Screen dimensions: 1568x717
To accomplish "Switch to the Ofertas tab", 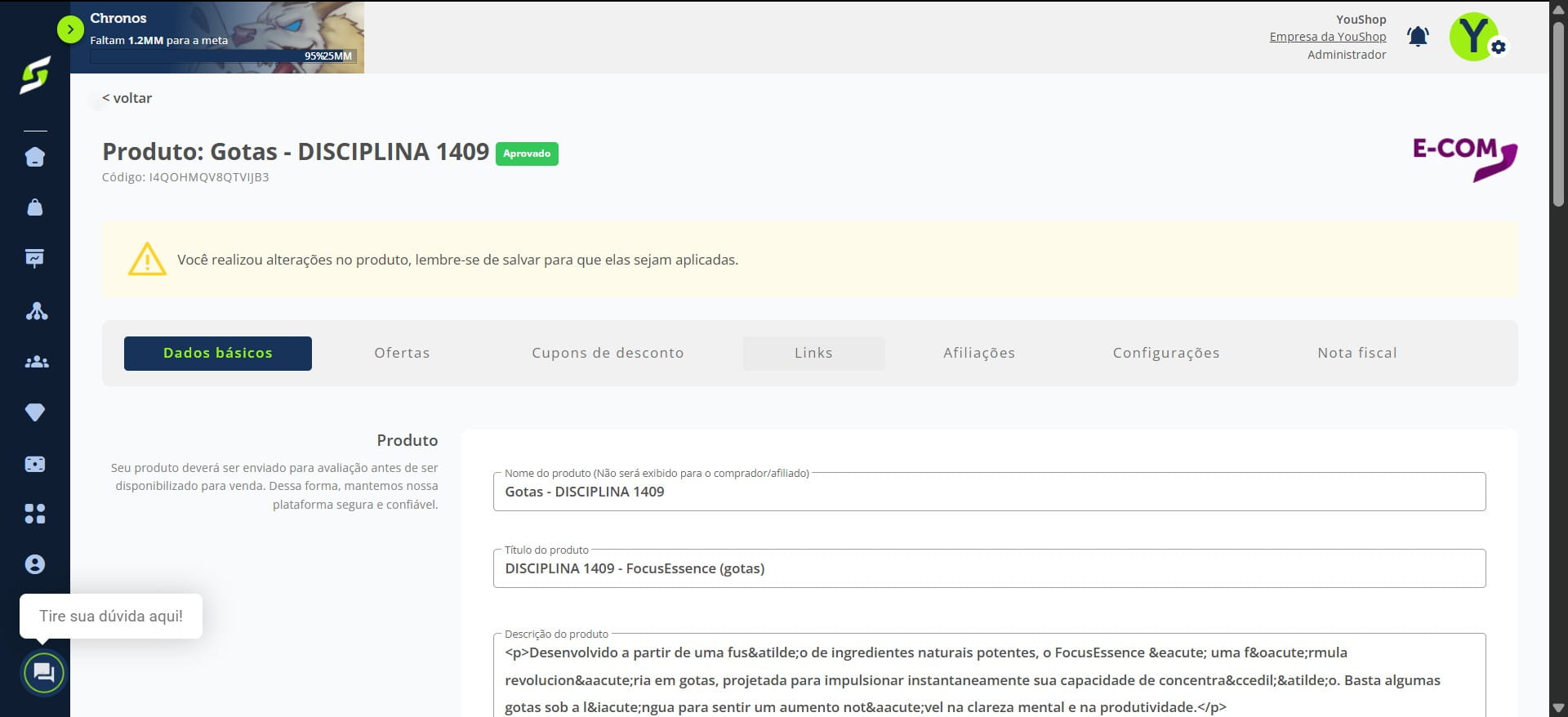I will coord(402,353).
